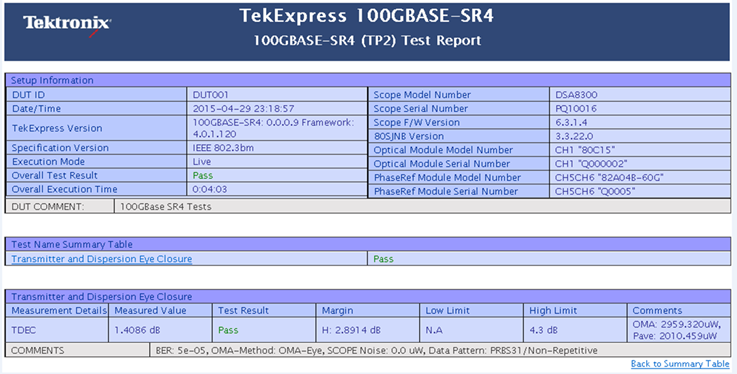Click the 100GBASE-SR4 (TP2) Test Report subtitle
Viewport: 737px width, 374px height.
(367, 41)
